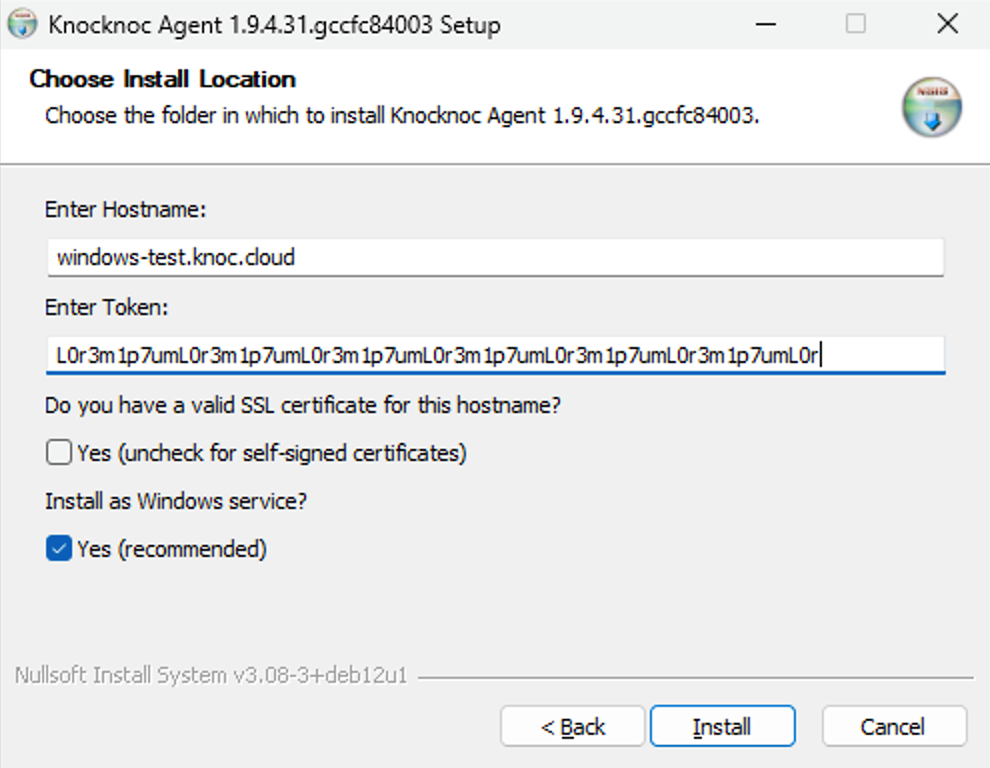Uncheck 'Yes (recommended)' for Windows service install

pos(57,548)
